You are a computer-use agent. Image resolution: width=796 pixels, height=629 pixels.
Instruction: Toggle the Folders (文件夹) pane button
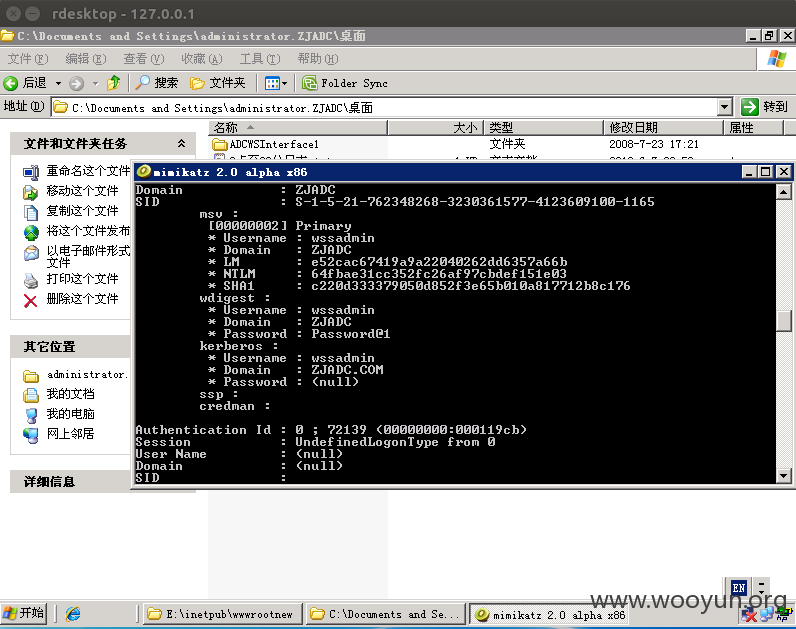pos(218,83)
